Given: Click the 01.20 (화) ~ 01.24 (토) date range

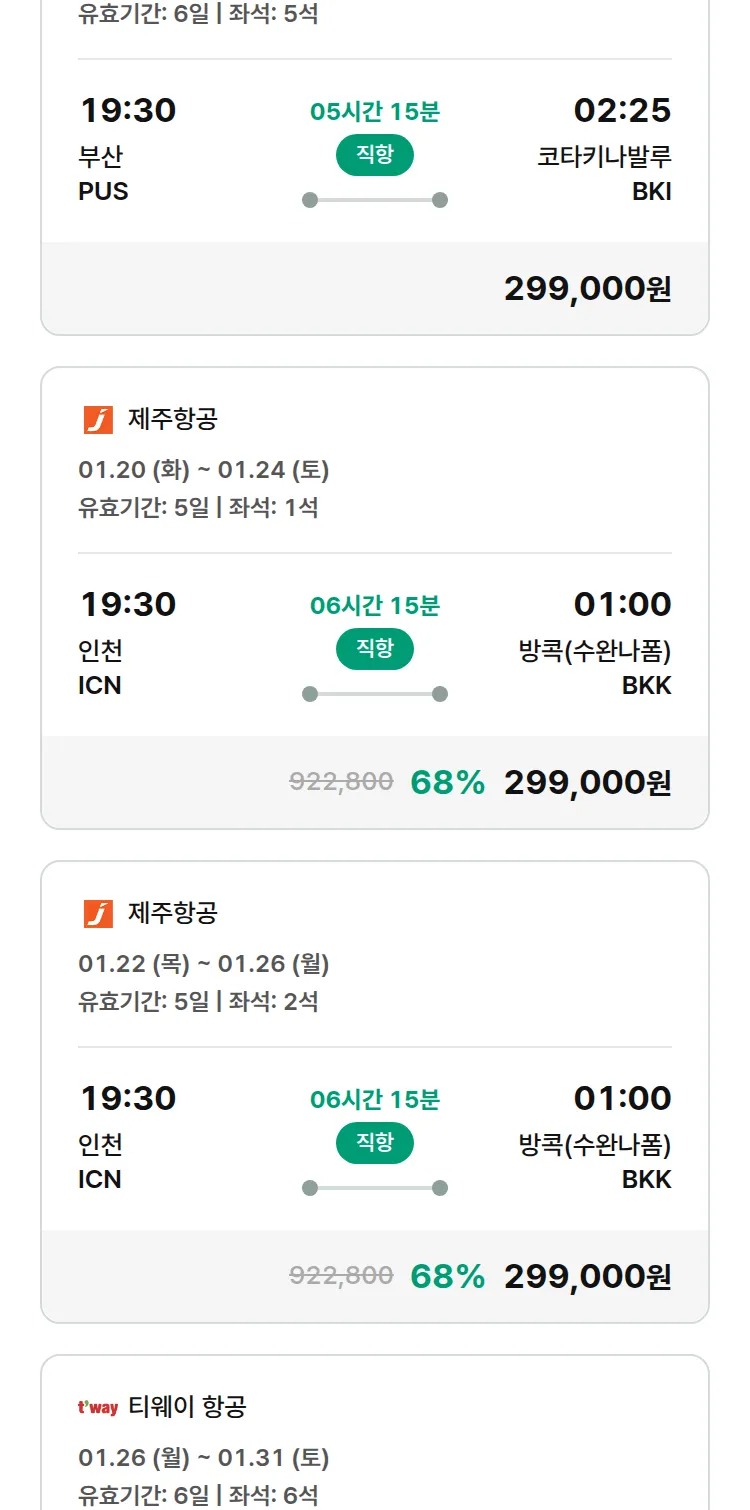Looking at the screenshot, I should [x=204, y=470].
